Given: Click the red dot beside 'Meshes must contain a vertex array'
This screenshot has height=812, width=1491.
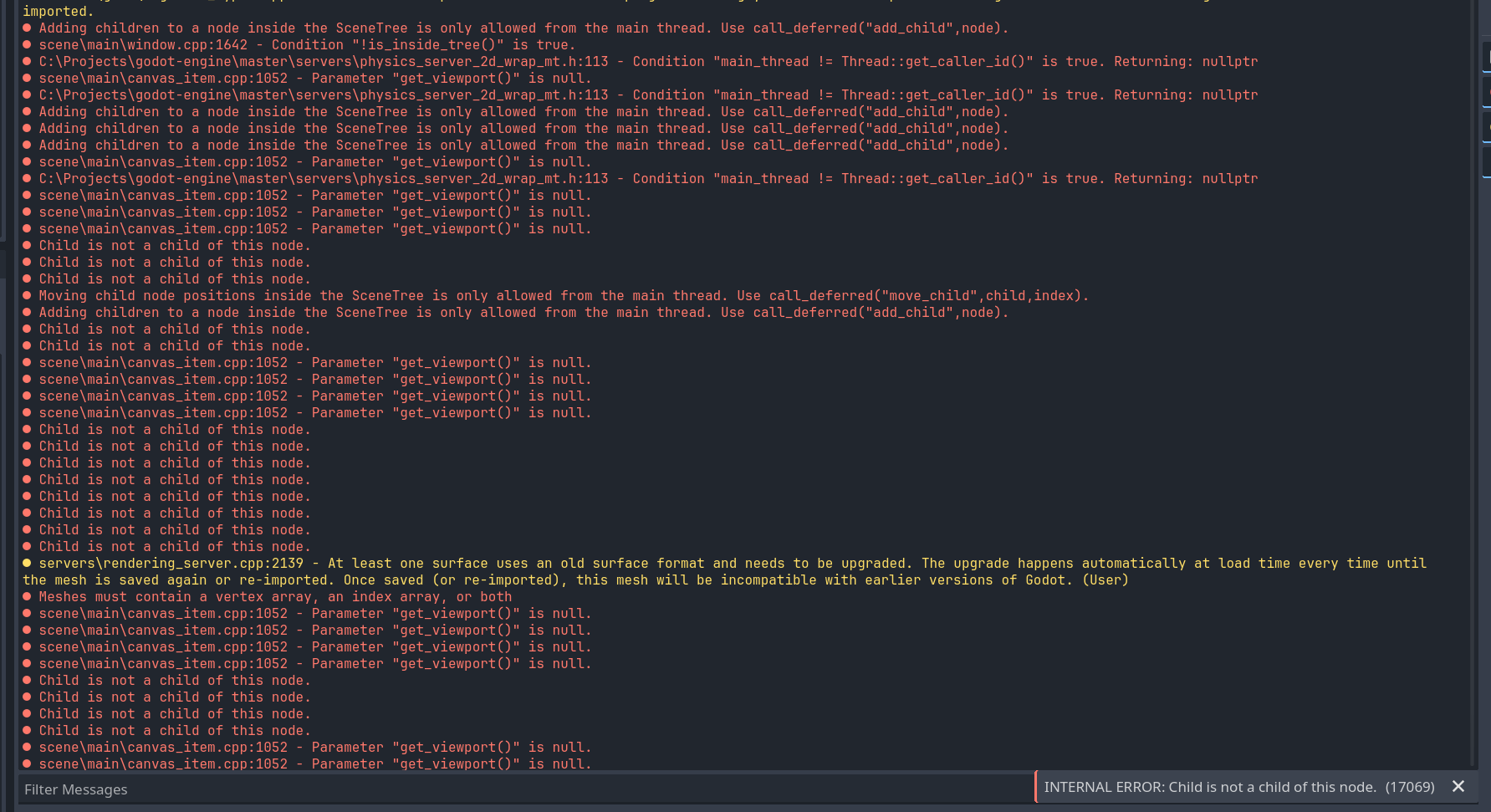Looking at the screenshot, I should [29, 596].
